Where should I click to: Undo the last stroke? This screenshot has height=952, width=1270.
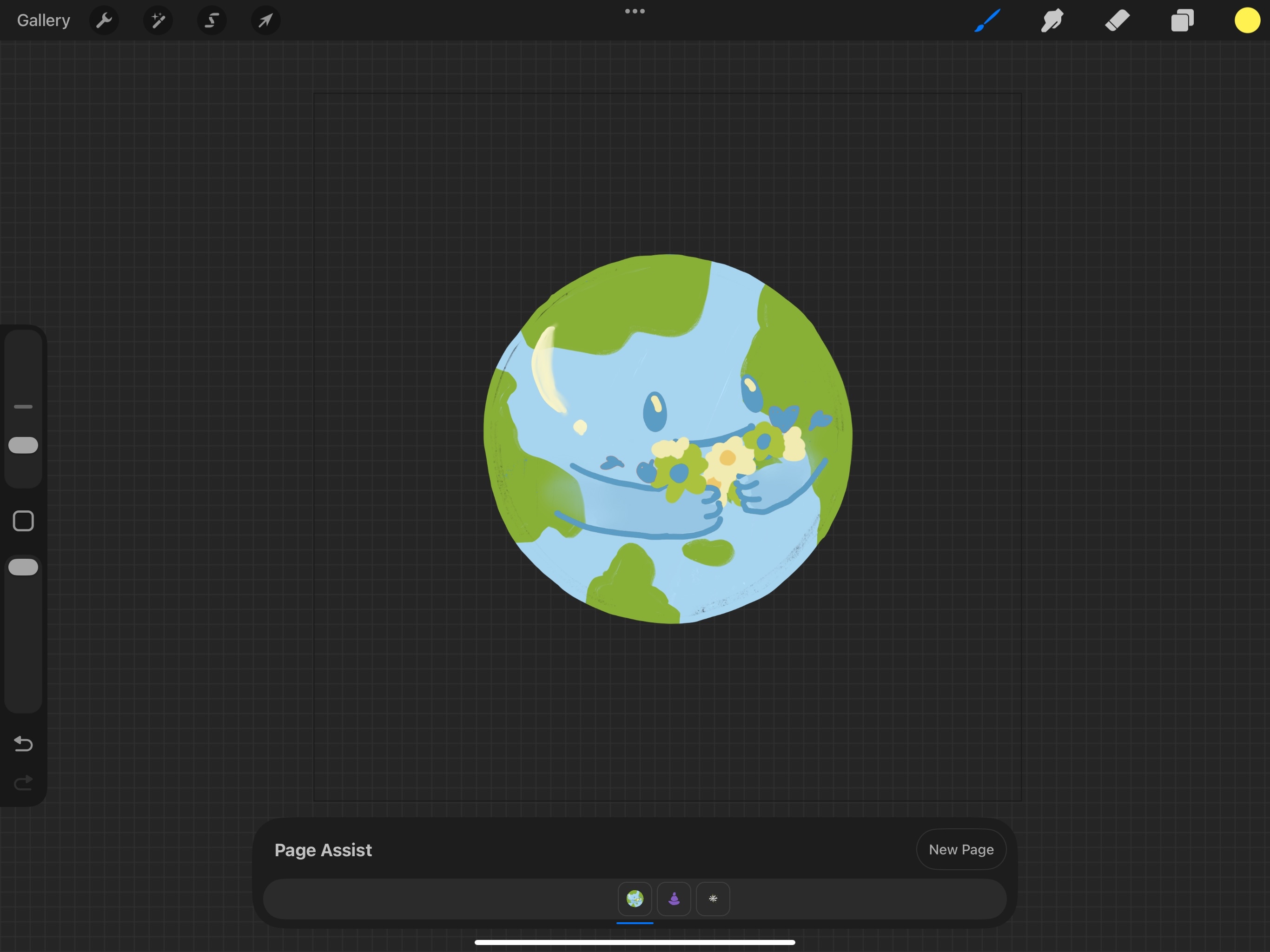point(24,744)
